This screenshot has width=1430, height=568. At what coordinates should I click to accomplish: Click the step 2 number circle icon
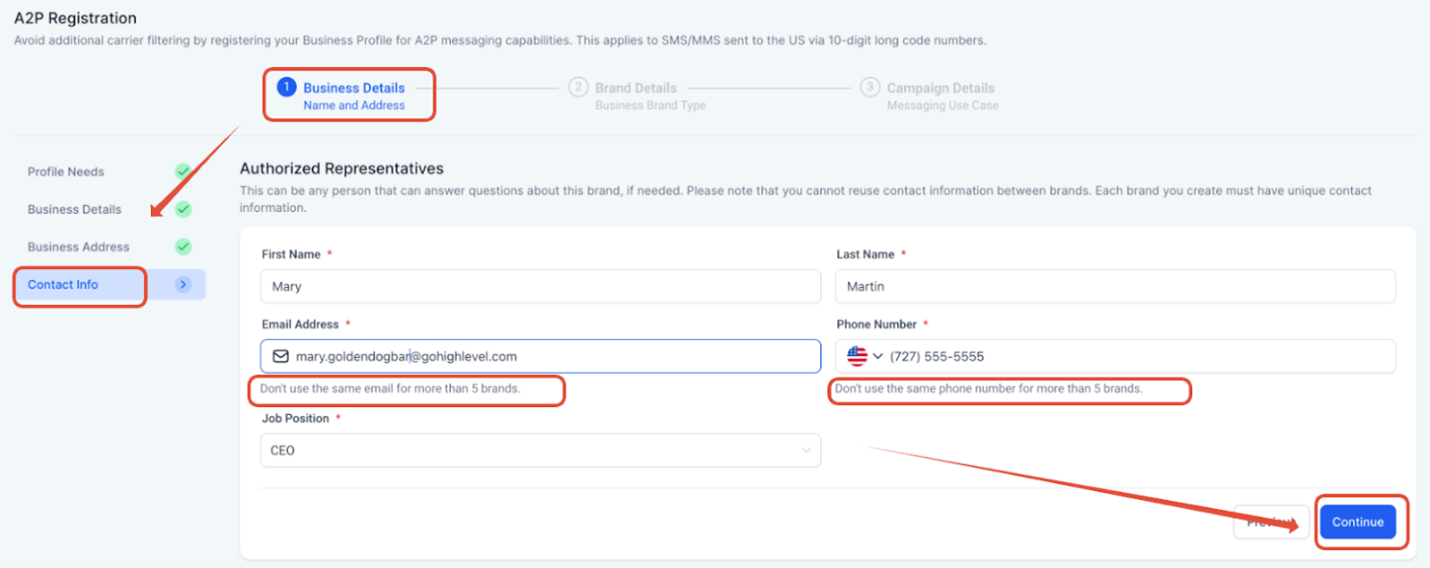point(578,88)
